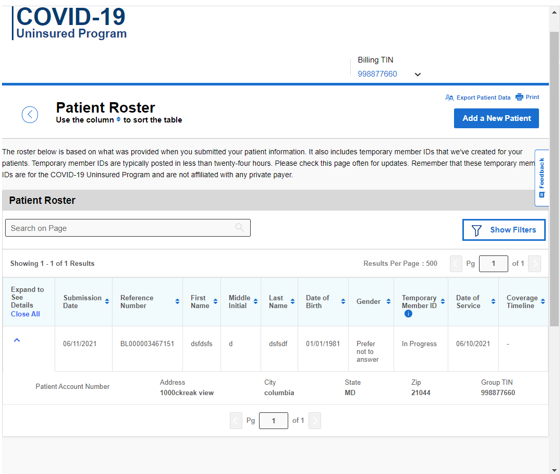Click the state value MD

pos(350,393)
